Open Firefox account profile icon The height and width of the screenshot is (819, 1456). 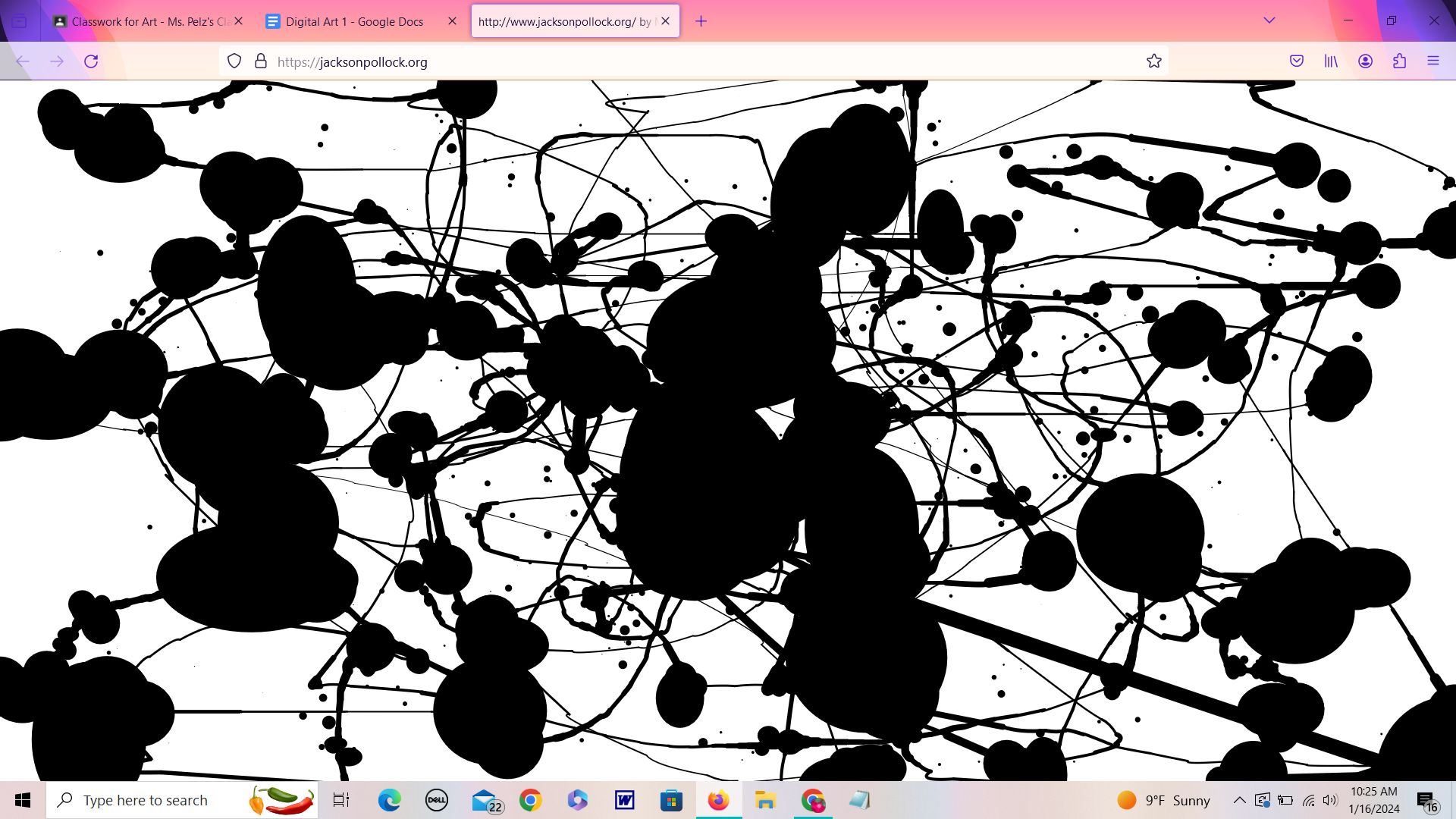[x=1365, y=61]
